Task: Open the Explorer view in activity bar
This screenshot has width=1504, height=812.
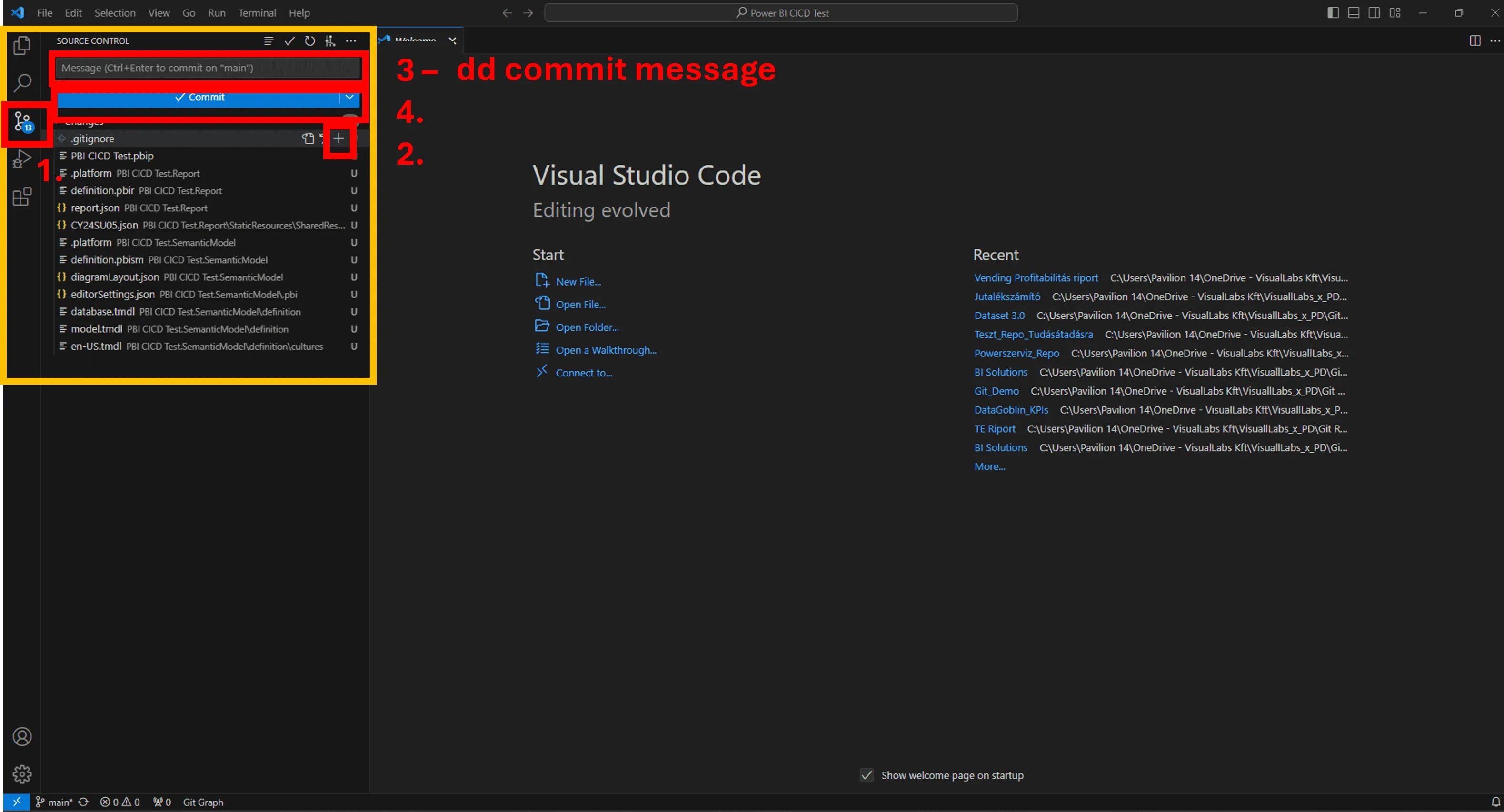Action: coord(22,46)
